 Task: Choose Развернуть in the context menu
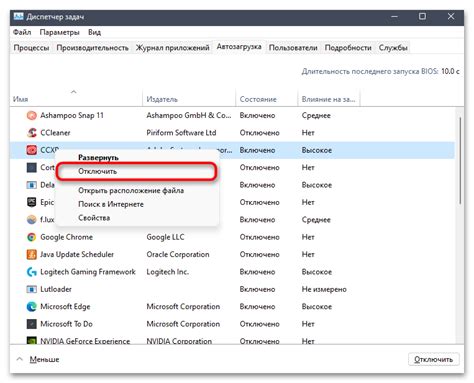[137, 157]
